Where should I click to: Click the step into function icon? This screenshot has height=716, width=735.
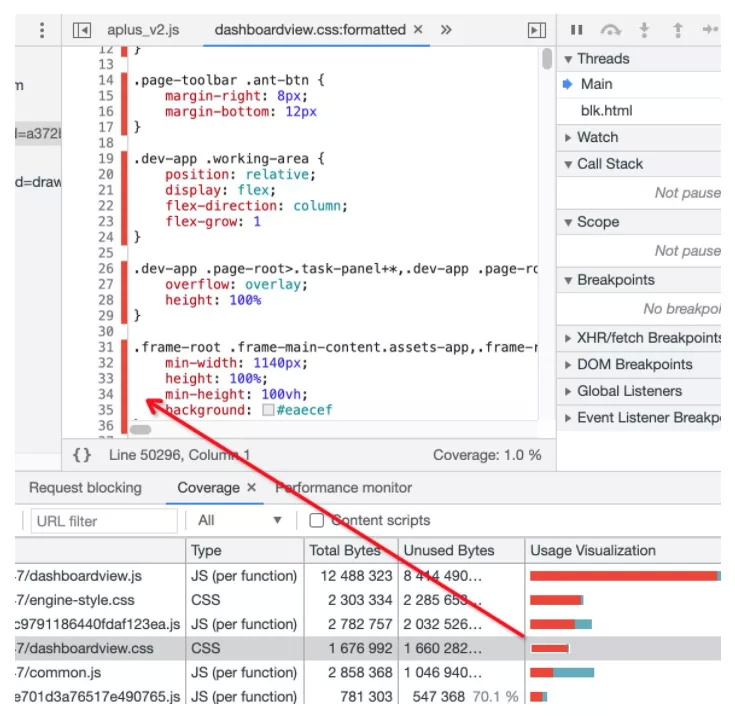[x=645, y=30]
